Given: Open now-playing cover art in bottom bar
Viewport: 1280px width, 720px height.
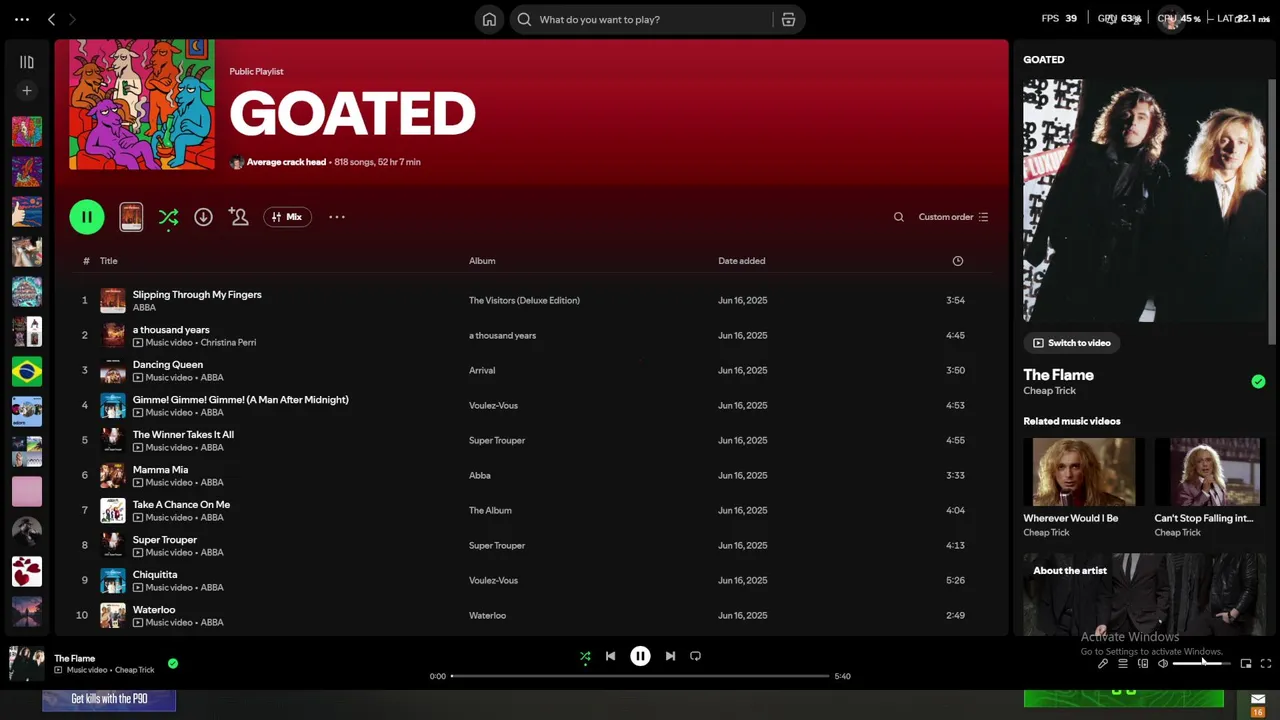Looking at the screenshot, I should 26,664.
